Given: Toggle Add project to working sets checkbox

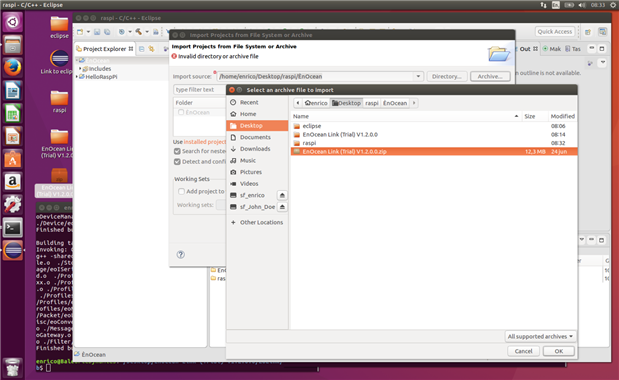Looking at the screenshot, I should pos(181,191).
